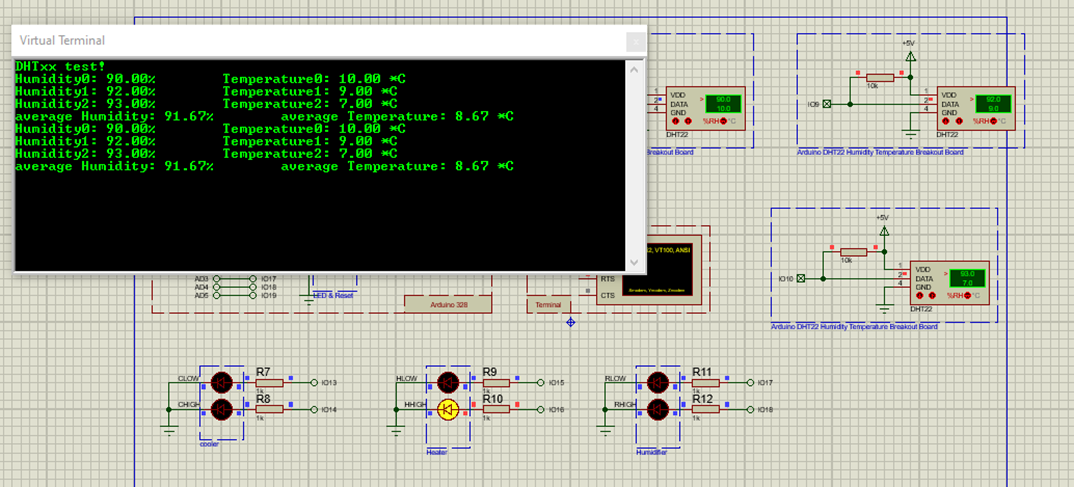Click the DHT22 display showing 92.0 and 9.0

pos(994,103)
